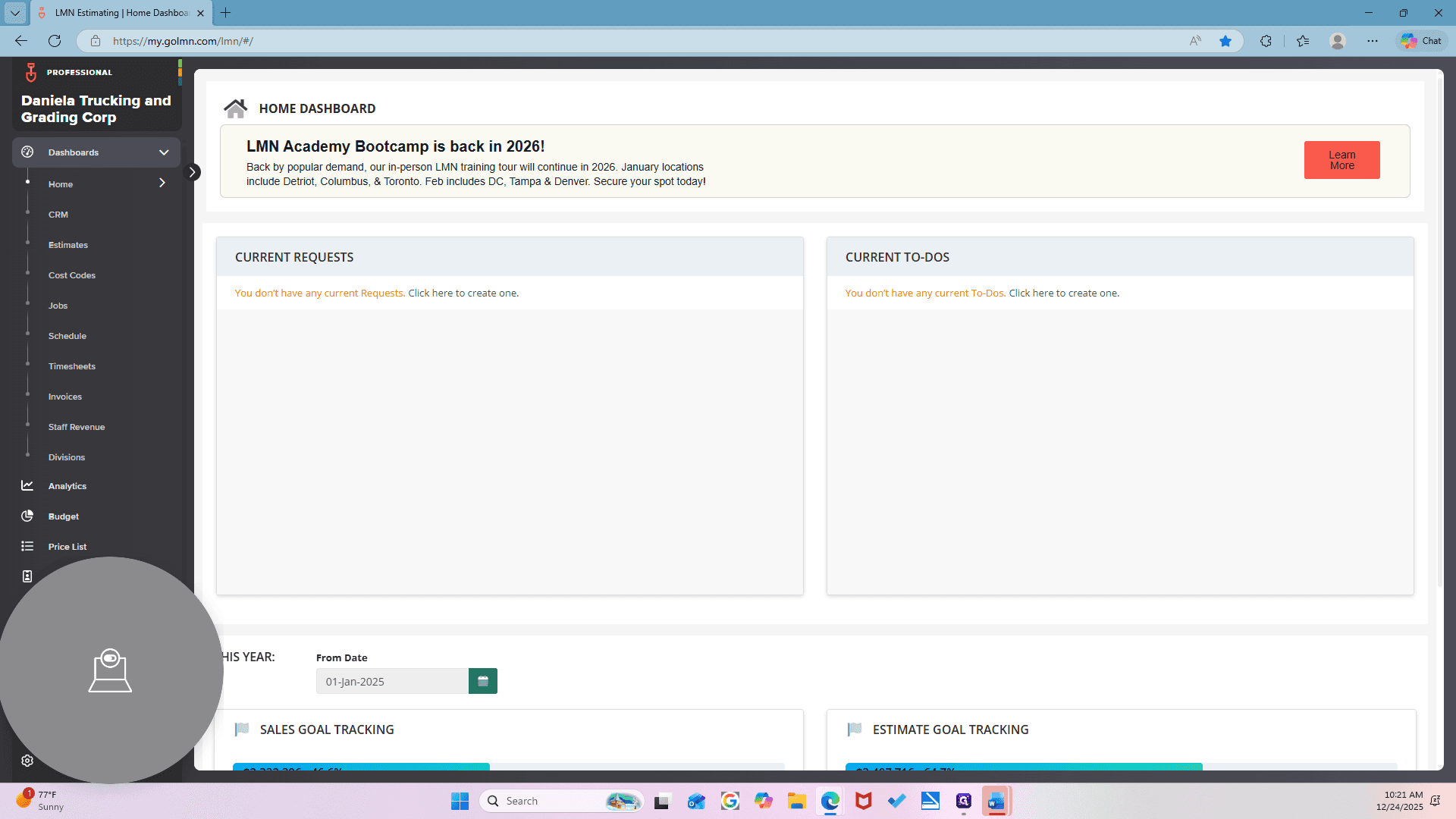Image resolution: width=1456 pixels, height=819 pixels.
Task: Open File Explorer from taskbar
Action: pyautogui.click(x=796, y=801)
